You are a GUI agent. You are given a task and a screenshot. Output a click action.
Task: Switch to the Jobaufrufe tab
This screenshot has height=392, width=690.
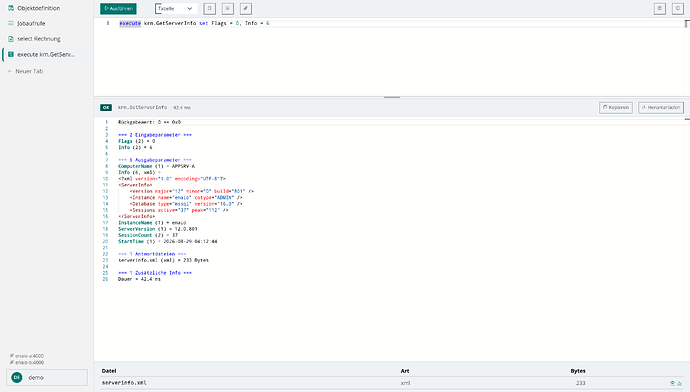coord(46,23)
